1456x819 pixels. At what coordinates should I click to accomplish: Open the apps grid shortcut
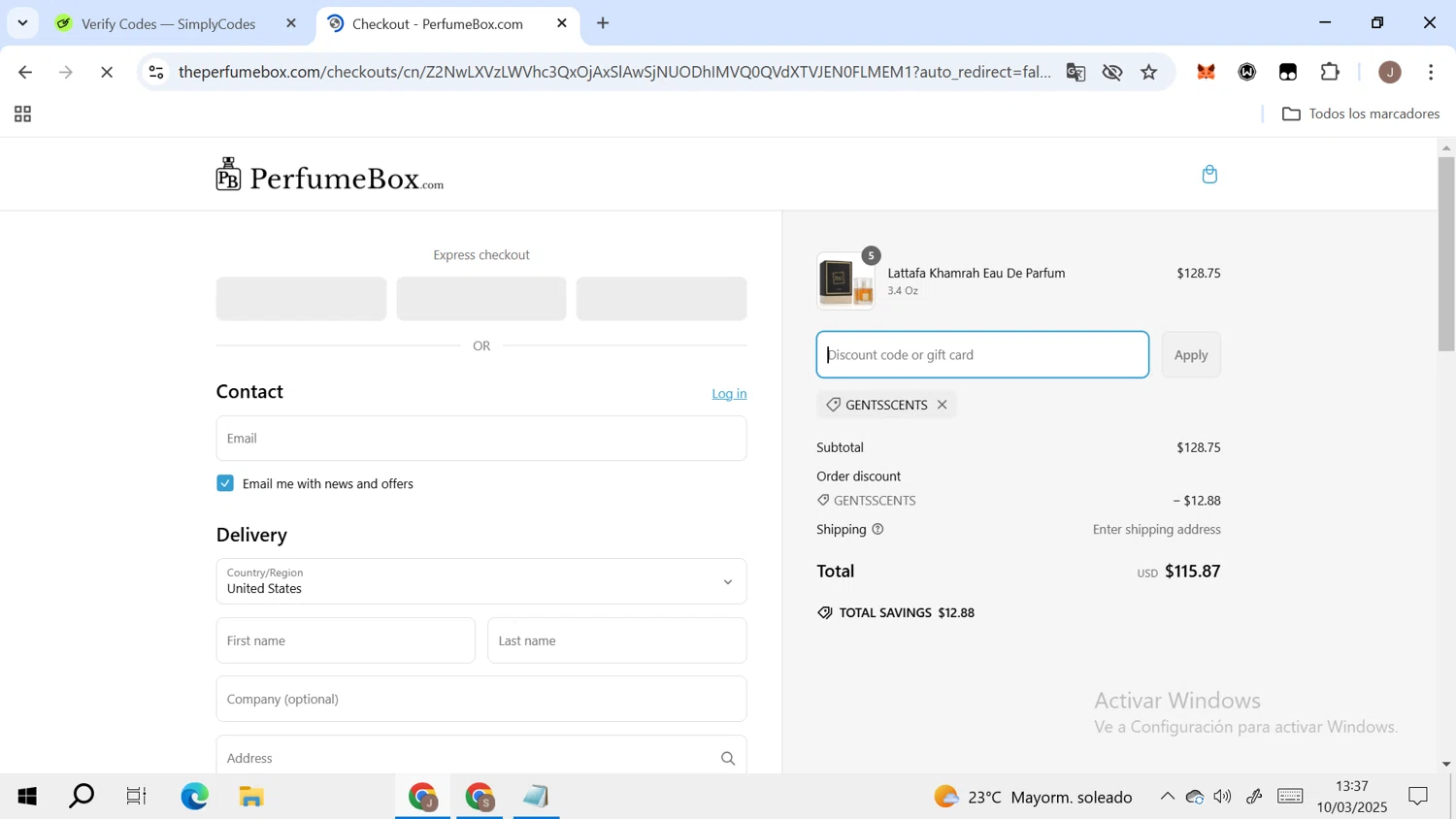pyautogui.click(x=22, y=115)
